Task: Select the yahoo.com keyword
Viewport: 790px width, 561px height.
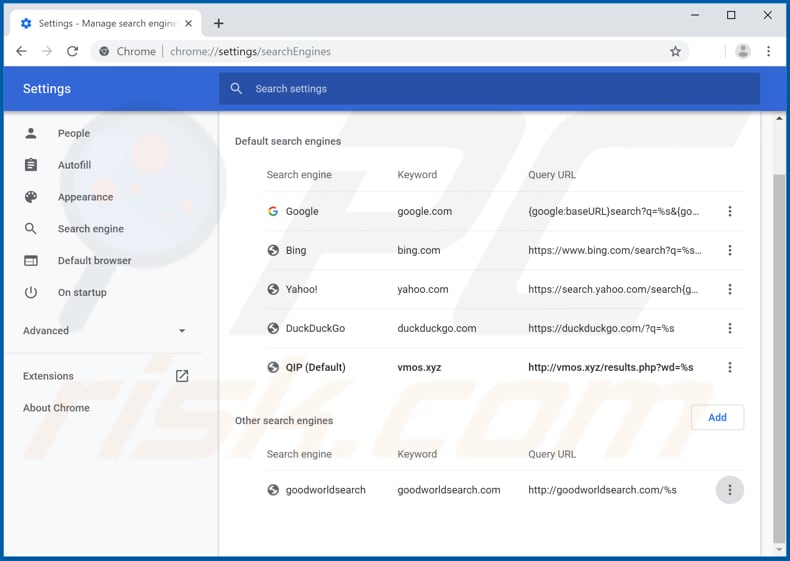Action: click(422, 289)
